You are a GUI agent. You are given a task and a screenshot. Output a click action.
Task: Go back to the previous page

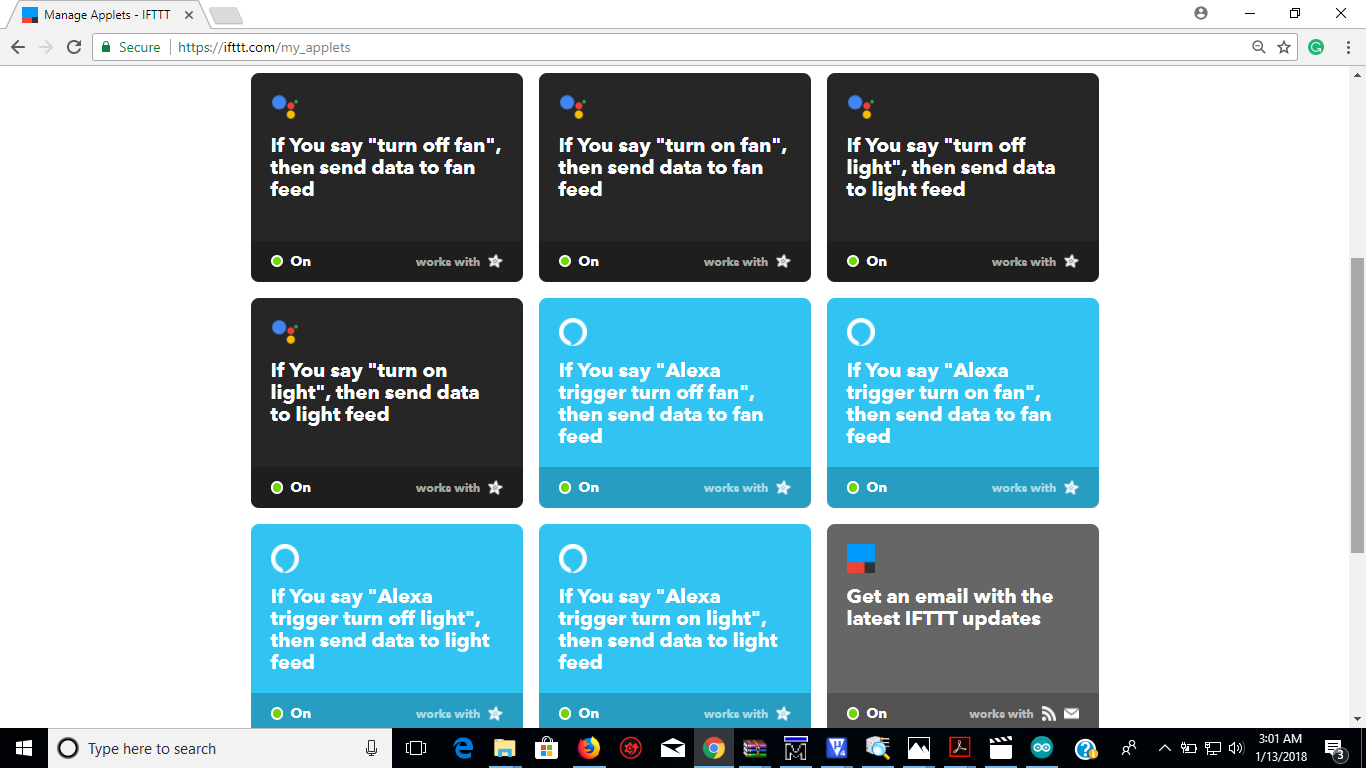(18, 47)
